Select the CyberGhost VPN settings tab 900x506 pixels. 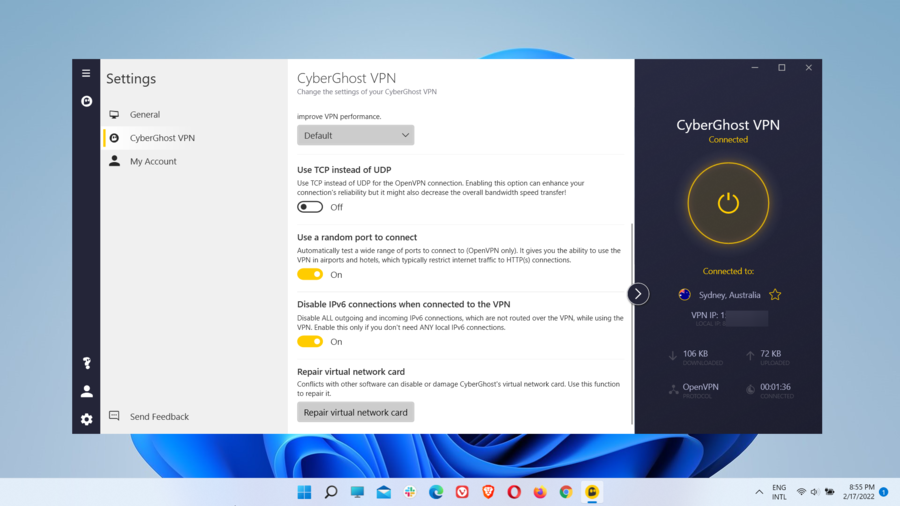pyautogui.click(x=162, y=138)
